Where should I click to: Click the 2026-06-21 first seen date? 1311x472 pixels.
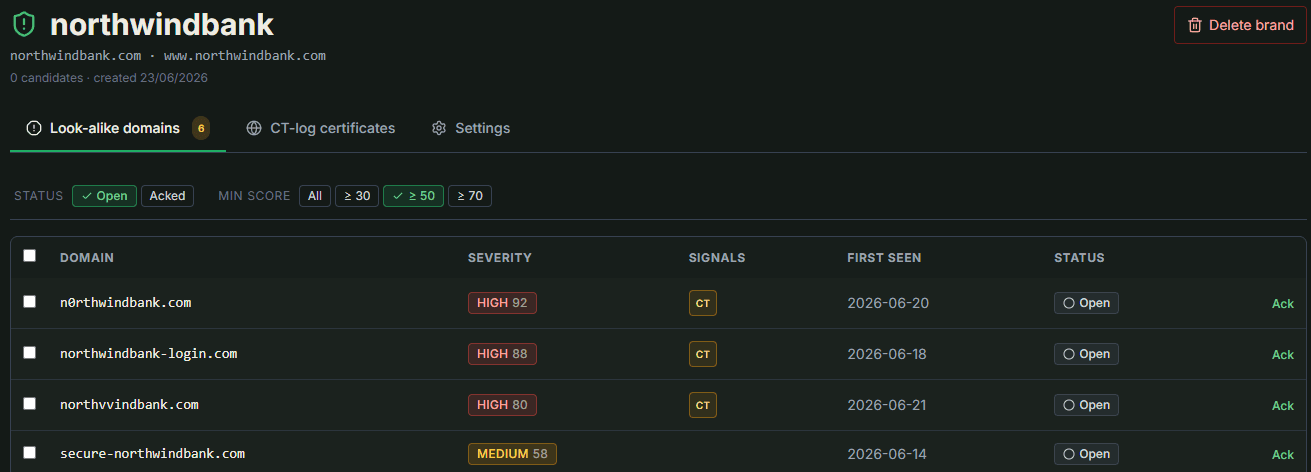(x=888, y=404)
